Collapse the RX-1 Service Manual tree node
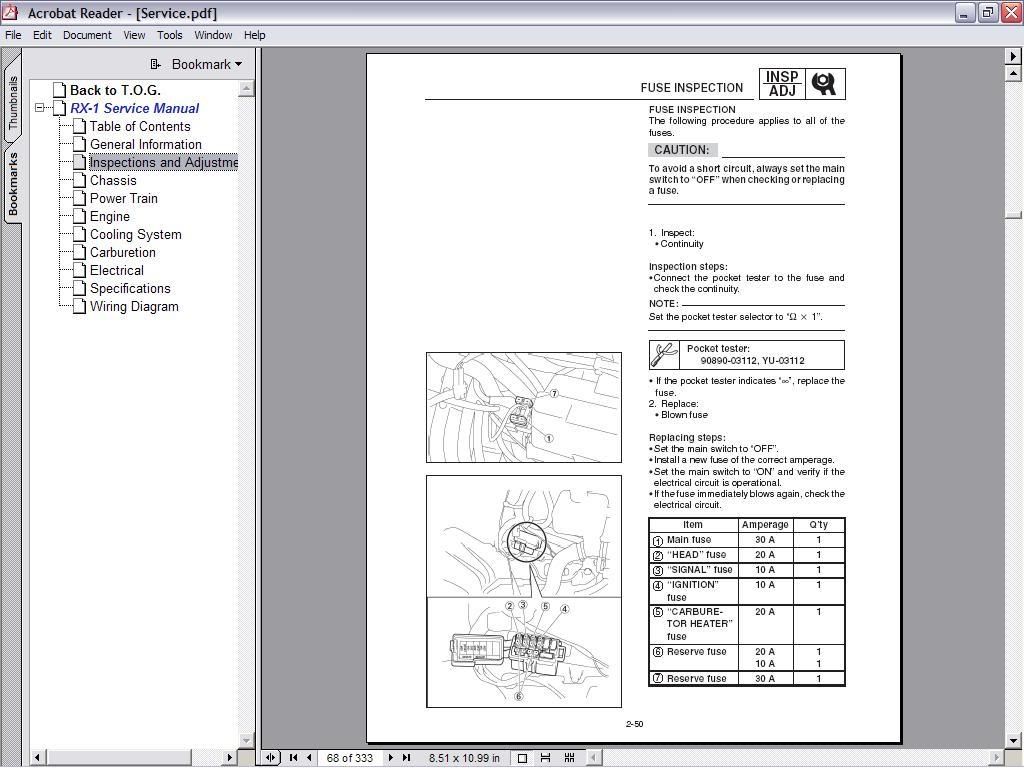Viewport: 1024px width, 768px height. coord(40,108)
